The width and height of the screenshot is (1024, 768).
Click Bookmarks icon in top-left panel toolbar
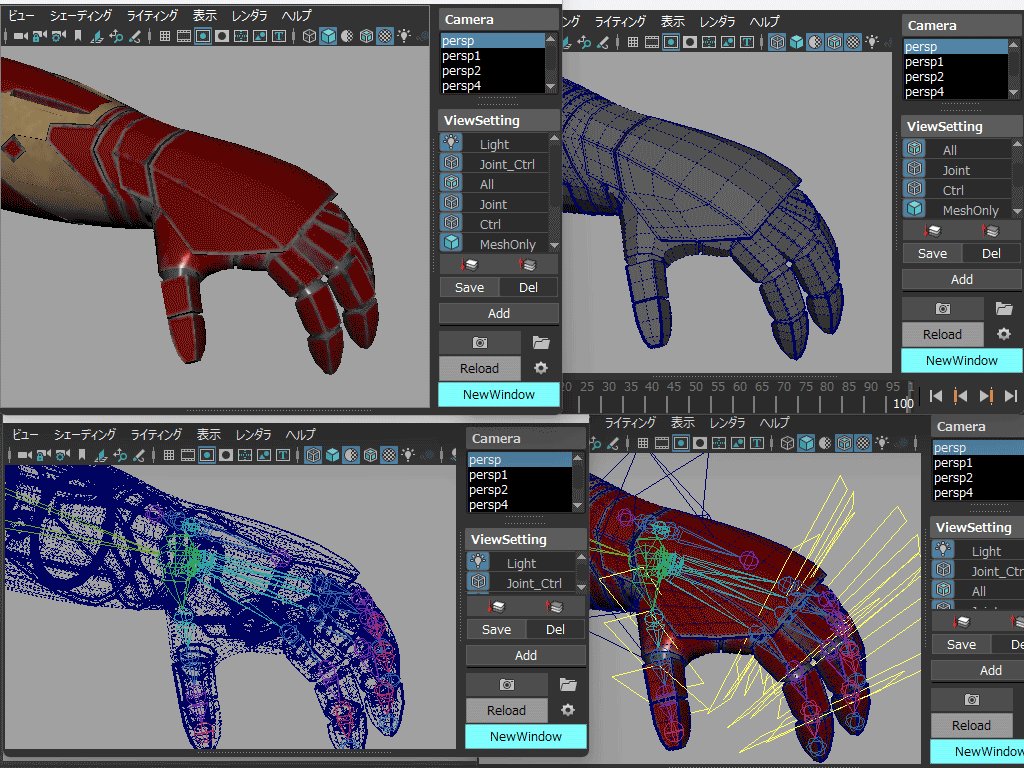point(78,36)
